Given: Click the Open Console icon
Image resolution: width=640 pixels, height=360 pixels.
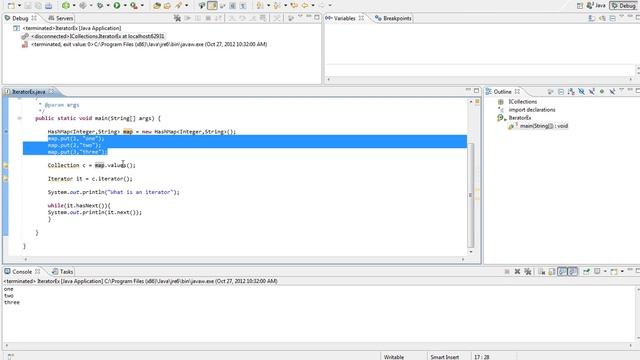Looking at the screenshot, I should click(x=613, y=271).
